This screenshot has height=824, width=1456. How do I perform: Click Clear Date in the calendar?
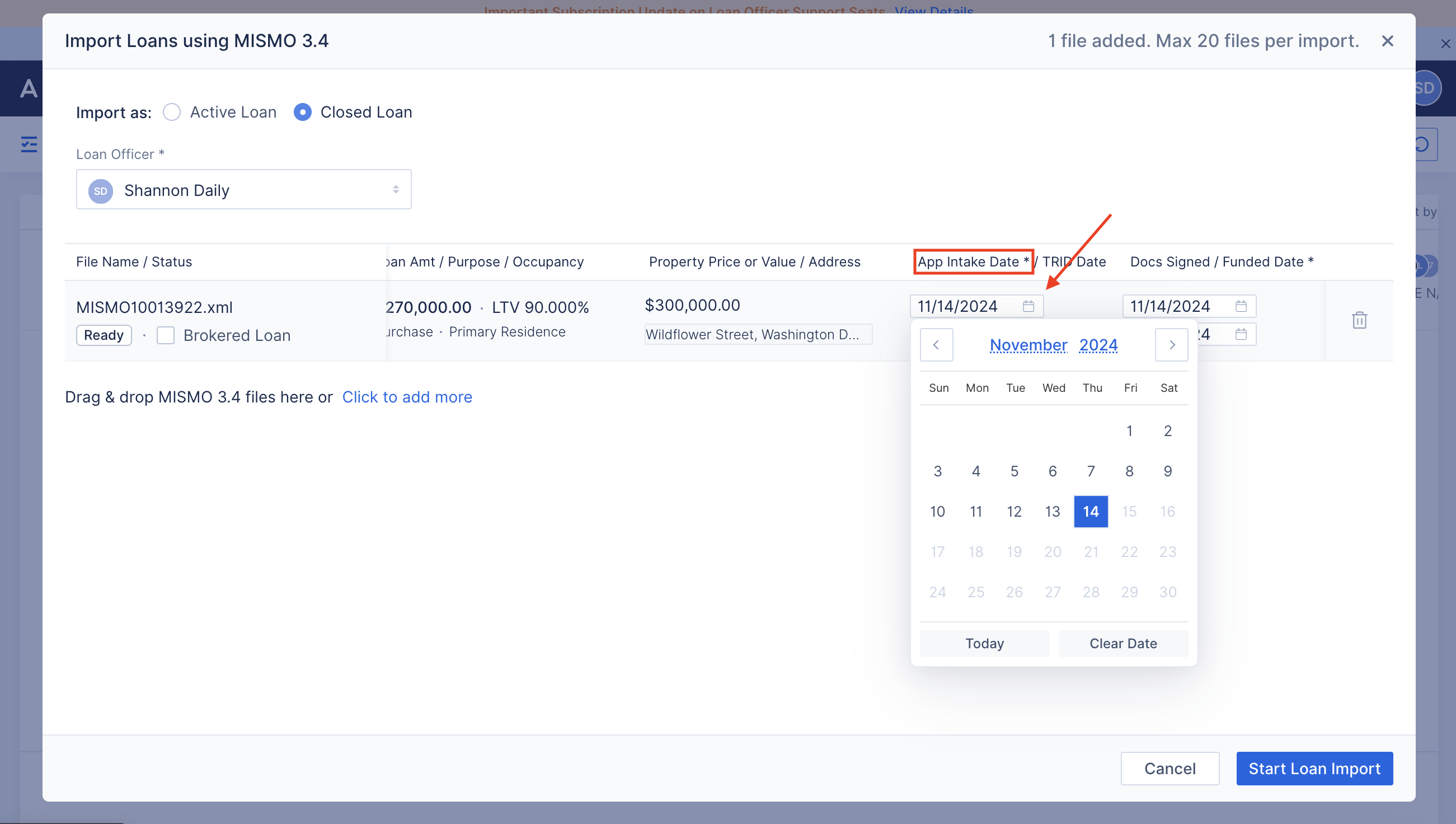tap(1123, 643)
